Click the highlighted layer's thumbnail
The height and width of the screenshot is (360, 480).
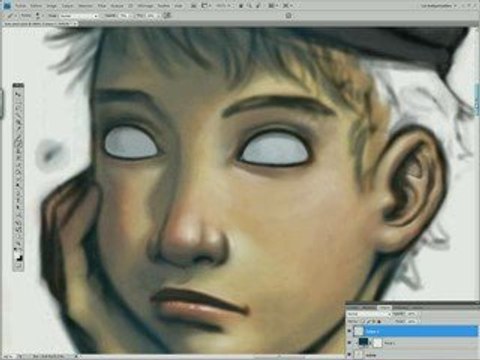pos(359,331)
